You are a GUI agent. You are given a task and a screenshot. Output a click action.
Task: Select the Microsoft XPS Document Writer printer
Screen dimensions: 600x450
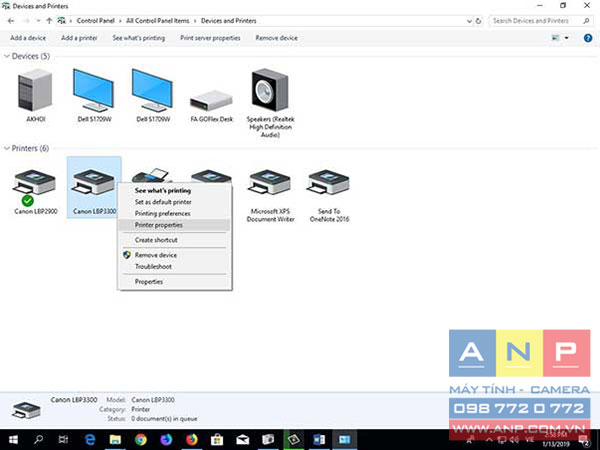270,182
